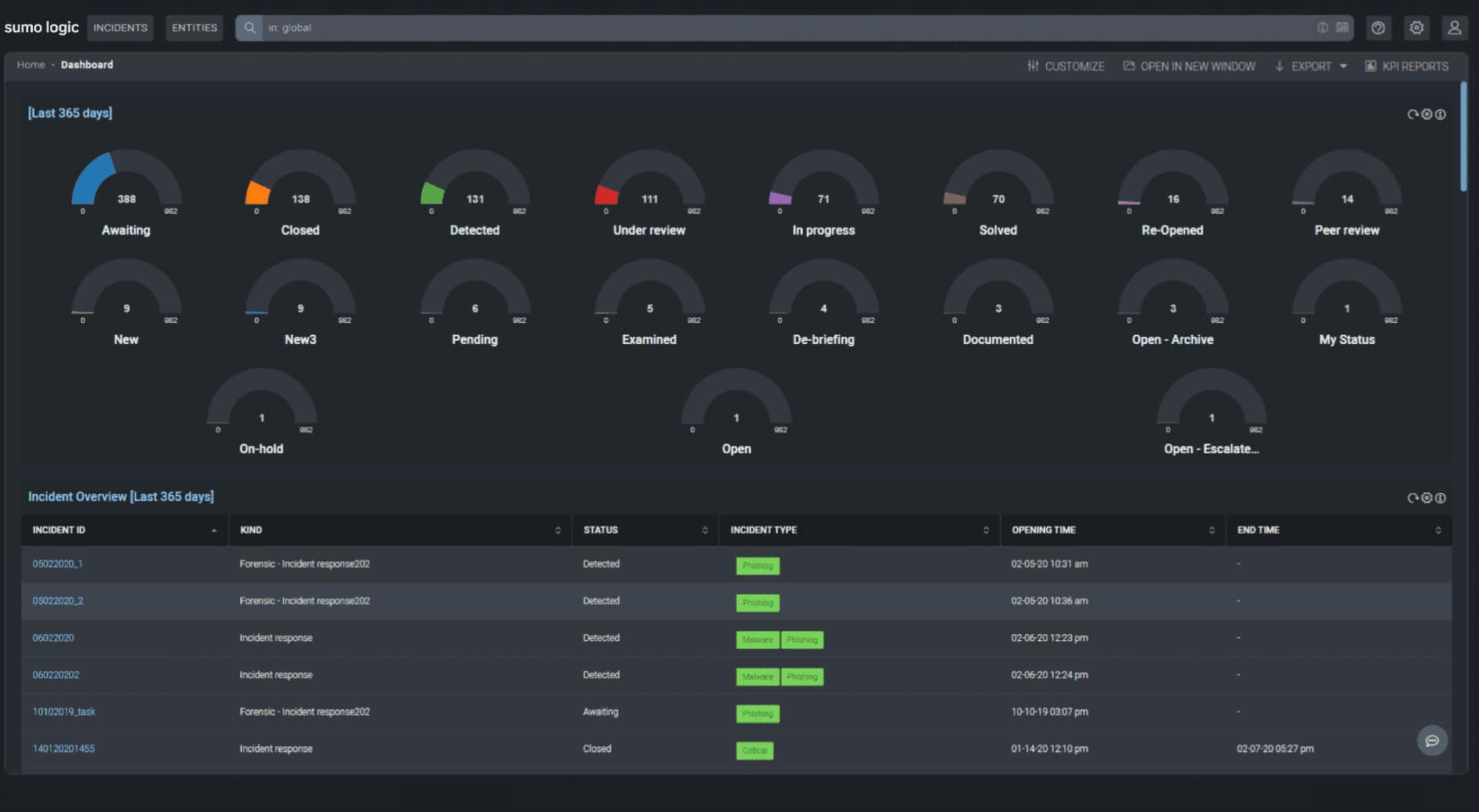Screen dimensions: 1479x812
Task: Open settings of the gauge widget
Action: (1427, 114)
